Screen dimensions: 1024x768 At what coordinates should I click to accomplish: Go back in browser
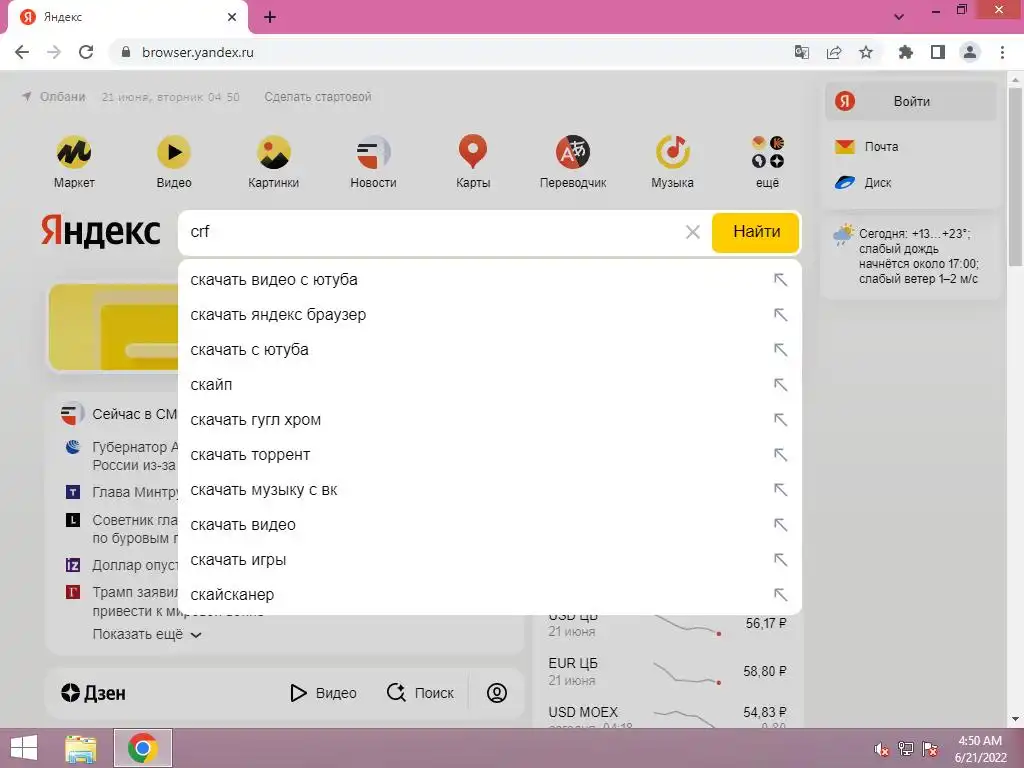(22, 52)
